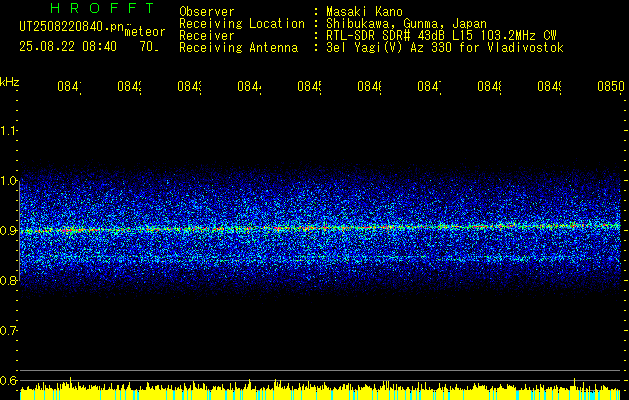Click the 0844 time marker
Screen dimensions: 629x400
(x=249, y=86)
